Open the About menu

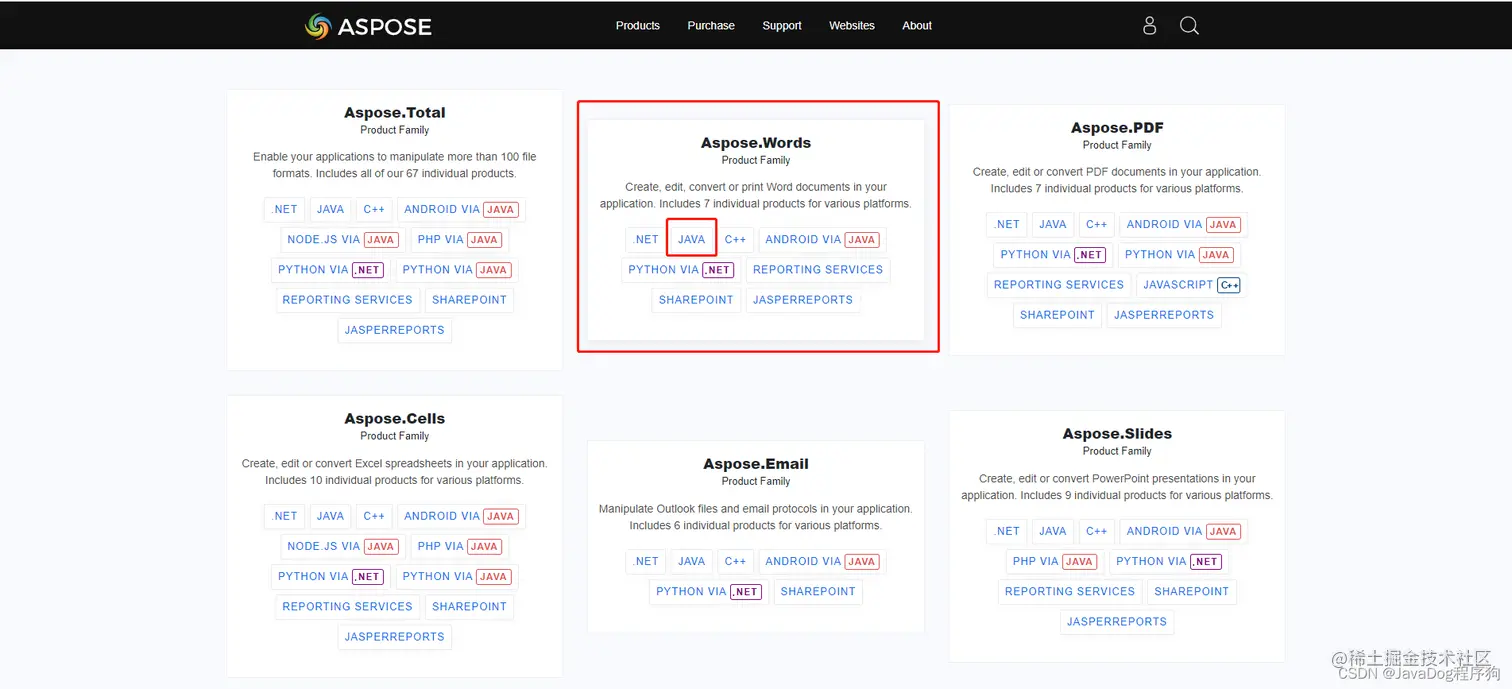[x=917, y=26]
